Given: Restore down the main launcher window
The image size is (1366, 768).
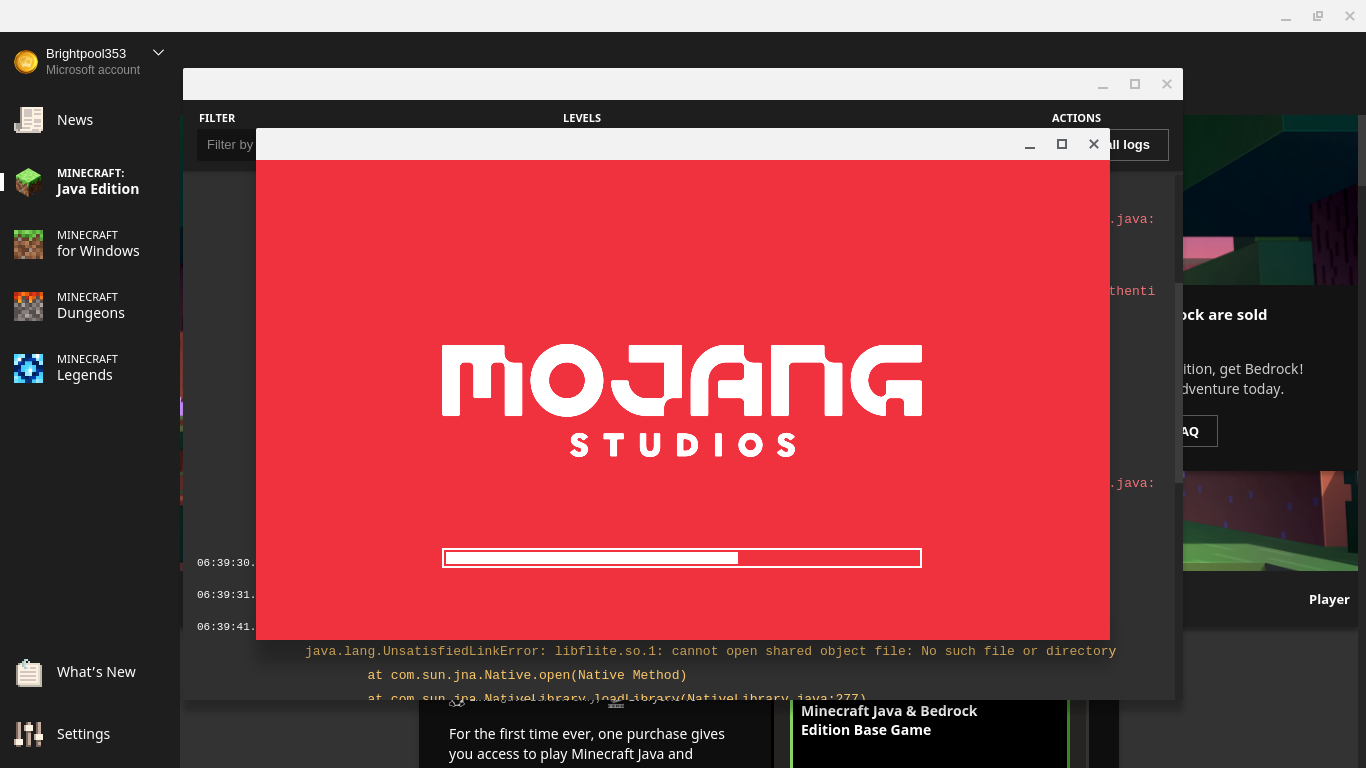Looking at the screenshot, I should [x=1318, y=16].
